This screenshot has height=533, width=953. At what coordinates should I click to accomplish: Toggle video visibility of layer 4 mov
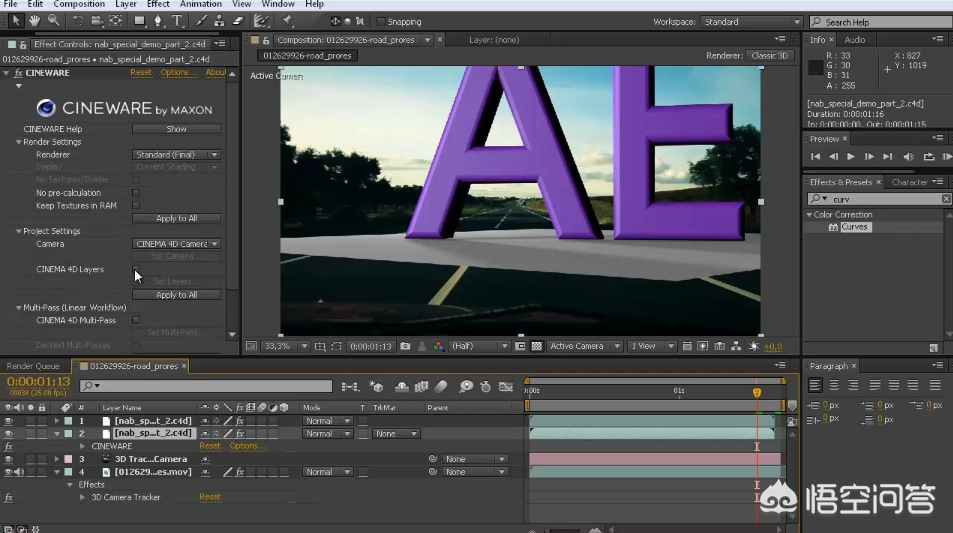(9, 472)
